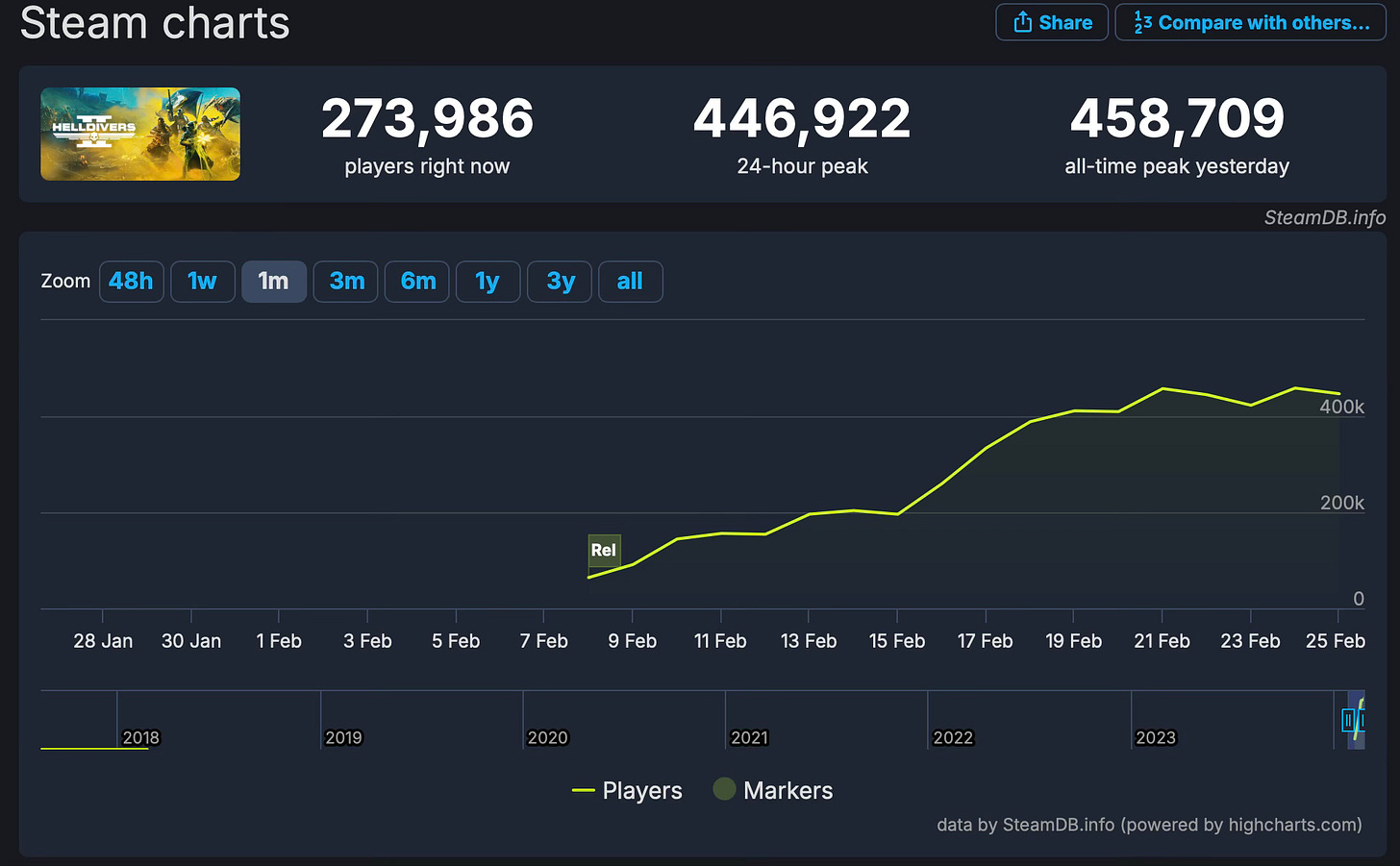Viewport: 1400px width, 866px height.
Task: Click the 2023 label in the navigator
Action: tap(1156, 738)
